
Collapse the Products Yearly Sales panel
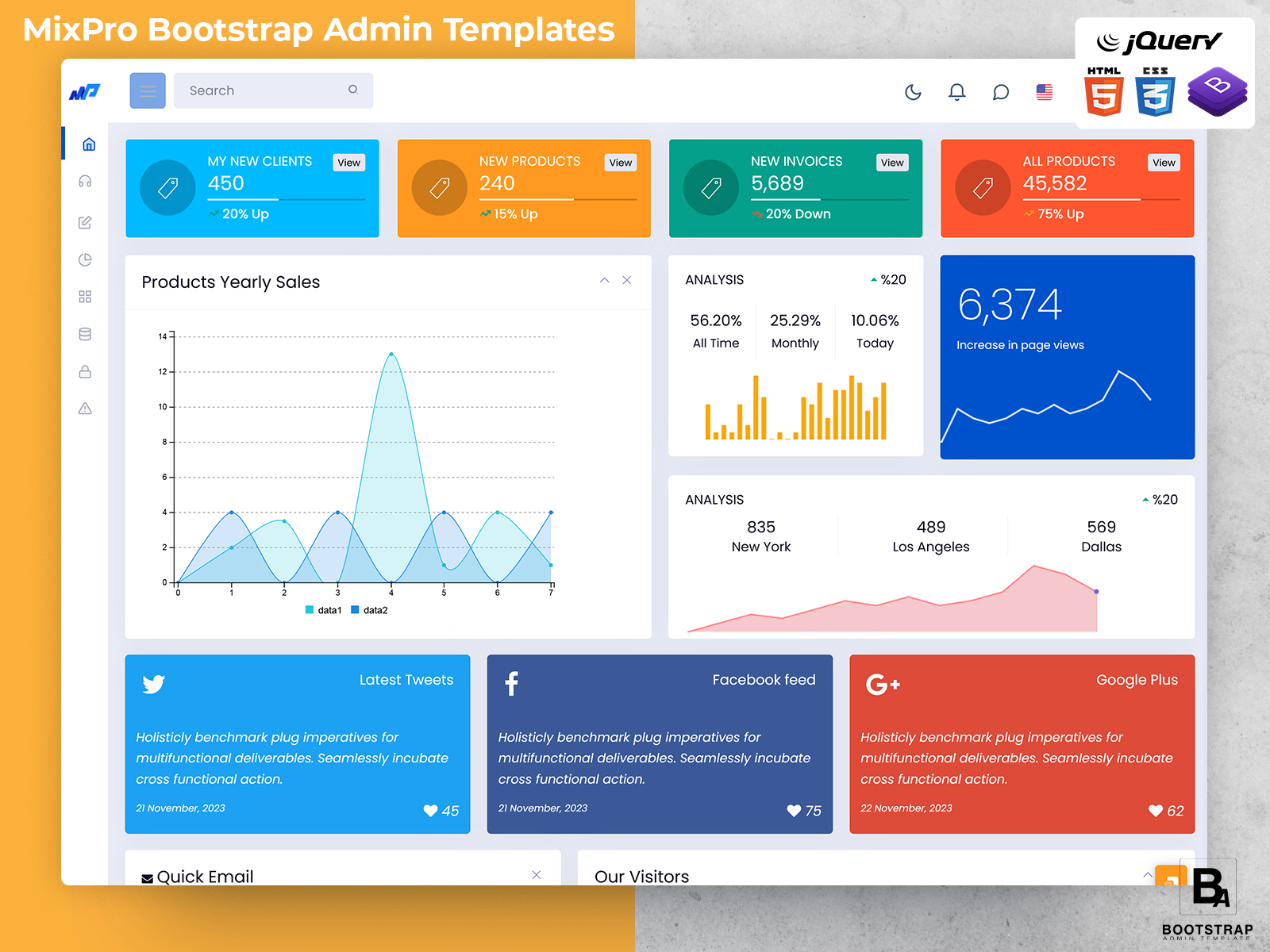pyautogui.click(x=604, y=280)
